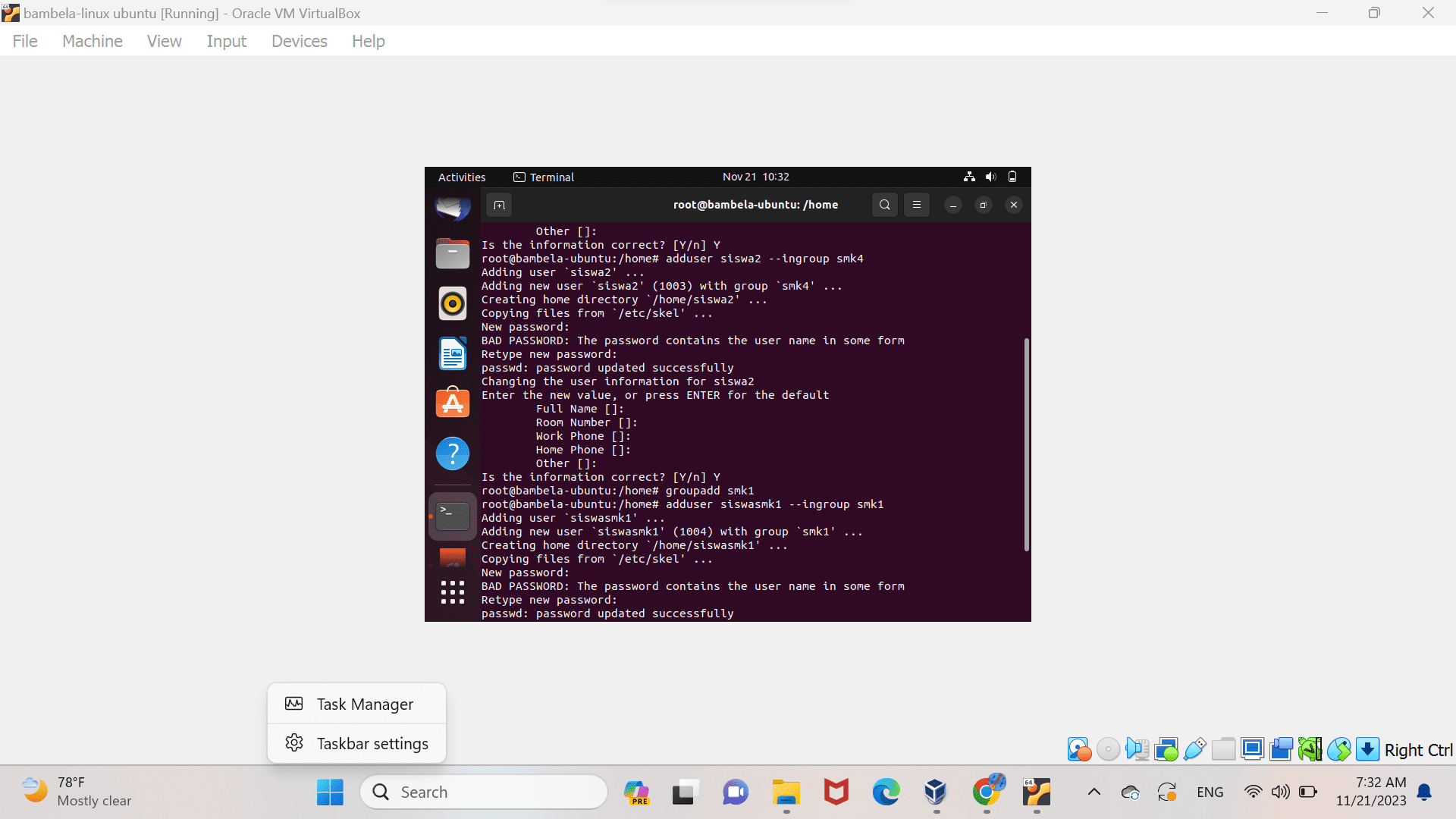The height and width of the screenshot is (819, 1456).
Task: Open the Help question-mark icon in dock
Action: coord(453,453)
